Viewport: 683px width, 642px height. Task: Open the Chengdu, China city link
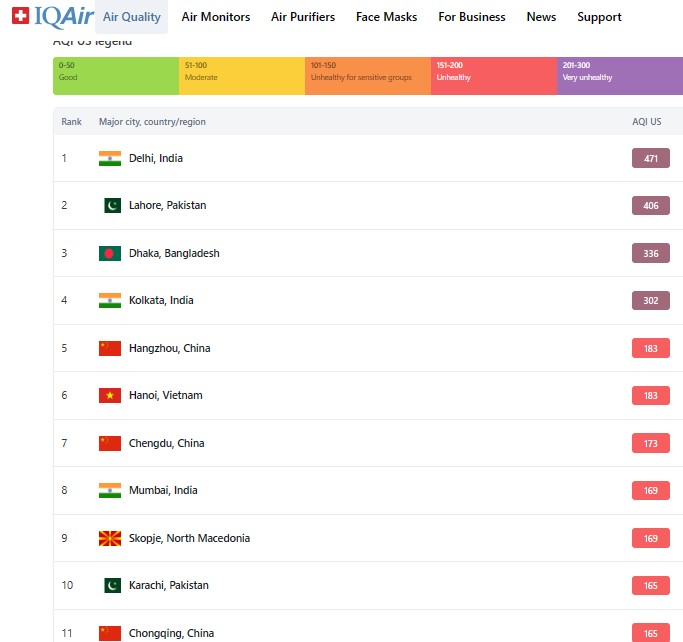[x=166, y=443]
